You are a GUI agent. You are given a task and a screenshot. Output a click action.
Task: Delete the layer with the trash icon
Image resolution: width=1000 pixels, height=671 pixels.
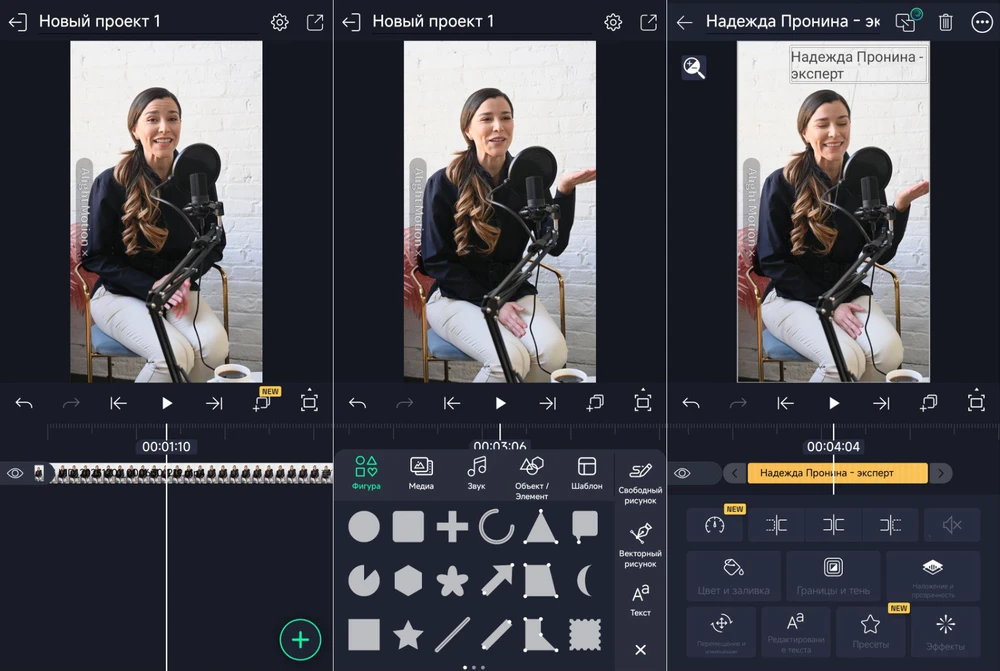[x=945, y=22]
